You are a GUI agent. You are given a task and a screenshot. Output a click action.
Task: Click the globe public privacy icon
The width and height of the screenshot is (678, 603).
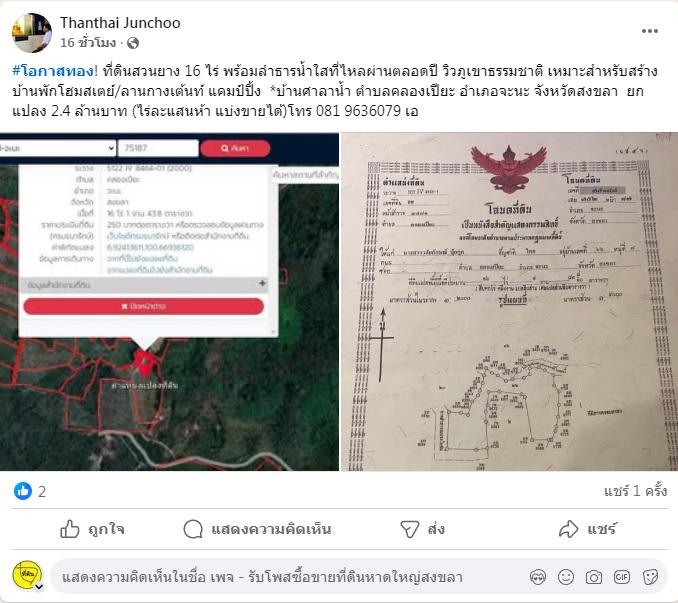(x=133, y=43)
